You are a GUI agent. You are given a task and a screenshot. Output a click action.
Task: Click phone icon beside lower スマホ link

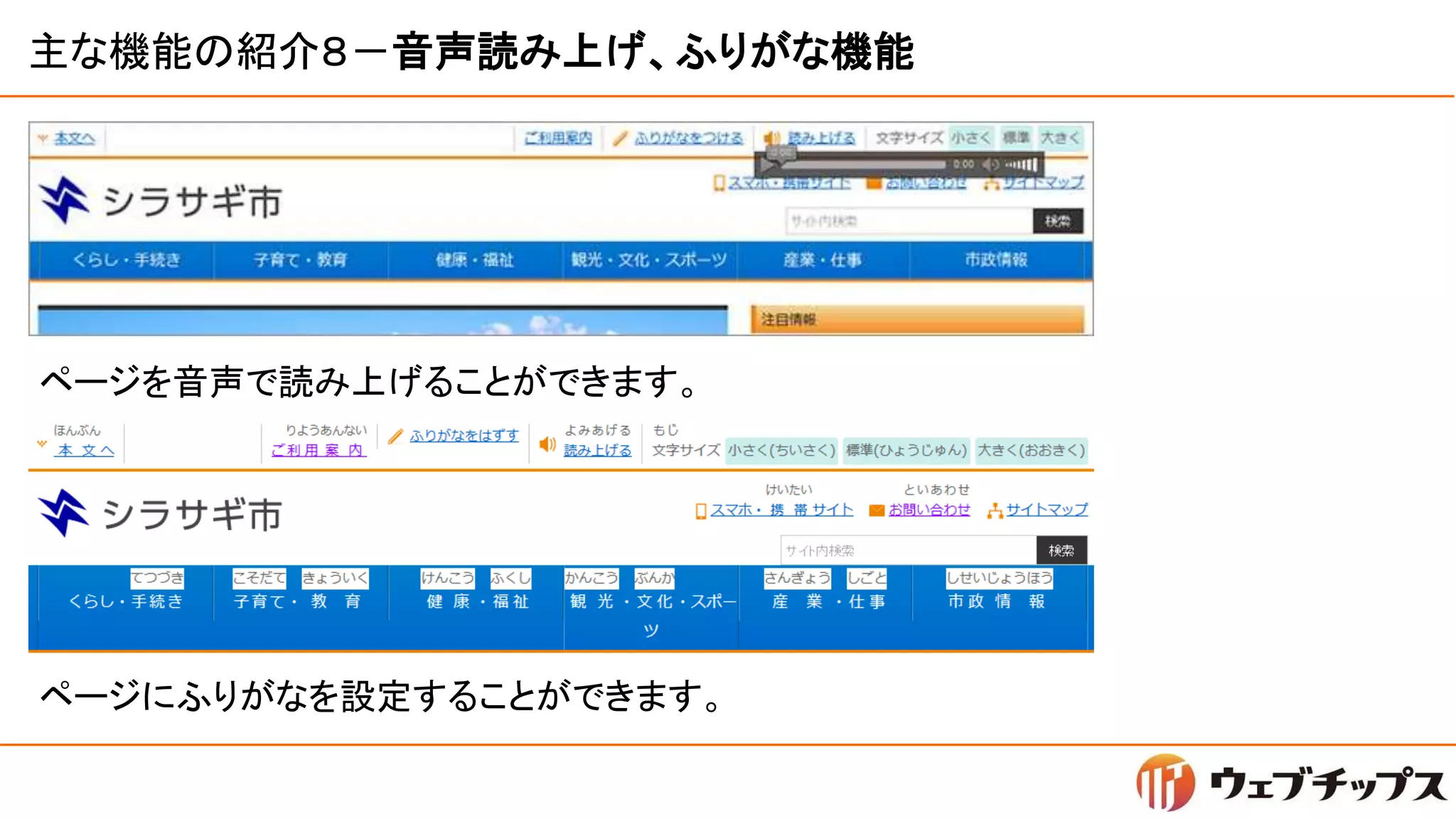[701, 511]
